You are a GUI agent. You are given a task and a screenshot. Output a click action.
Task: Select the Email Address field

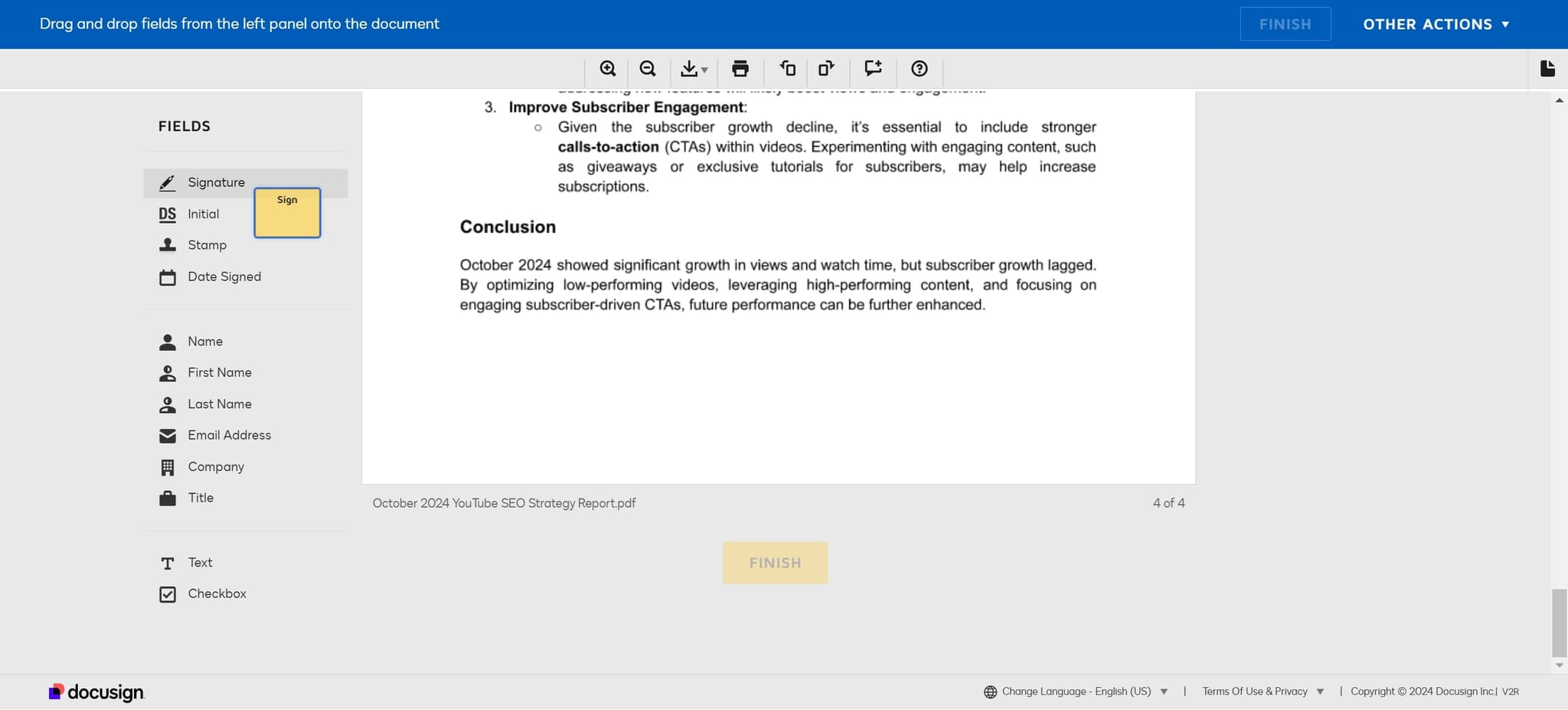229,435
